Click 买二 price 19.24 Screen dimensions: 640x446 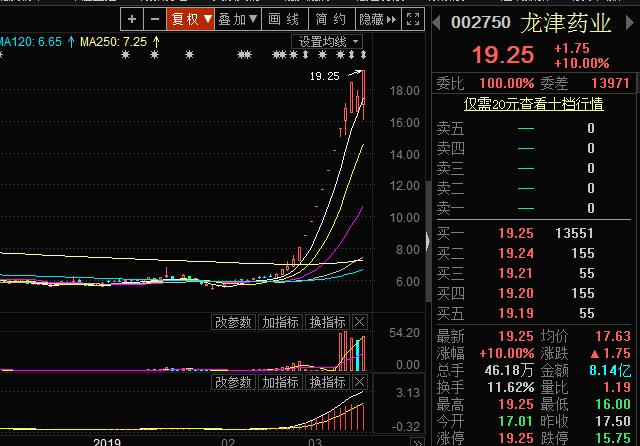(516, 253)
